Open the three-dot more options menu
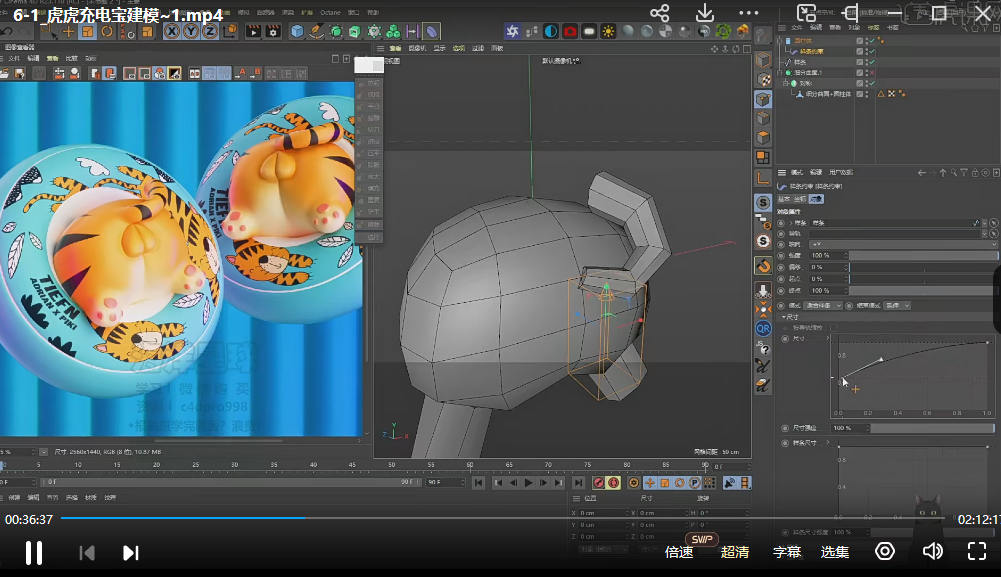Screen dimensions: 1001x577 pos(748,13)
